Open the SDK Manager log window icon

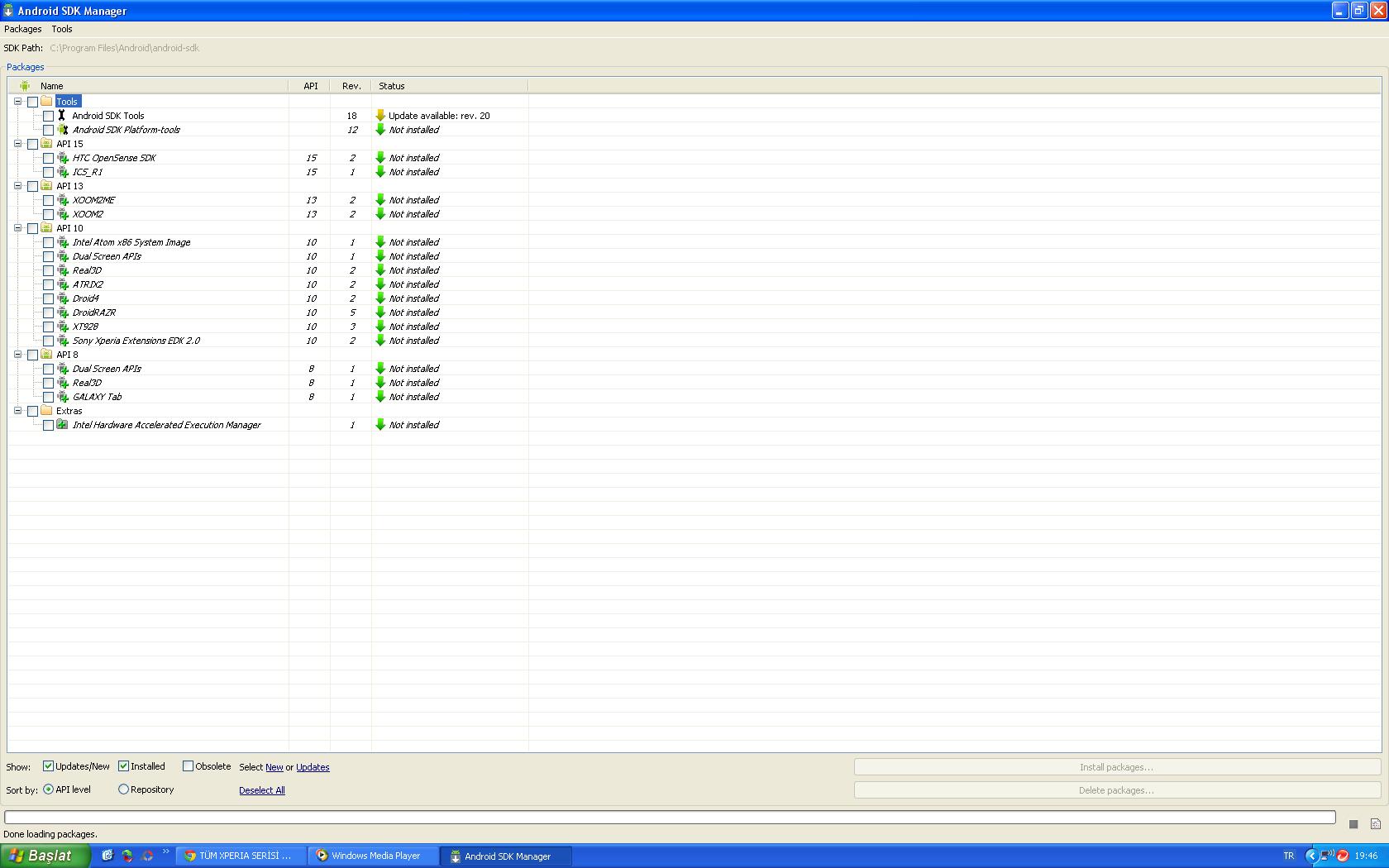click(x=1375, y=824)
